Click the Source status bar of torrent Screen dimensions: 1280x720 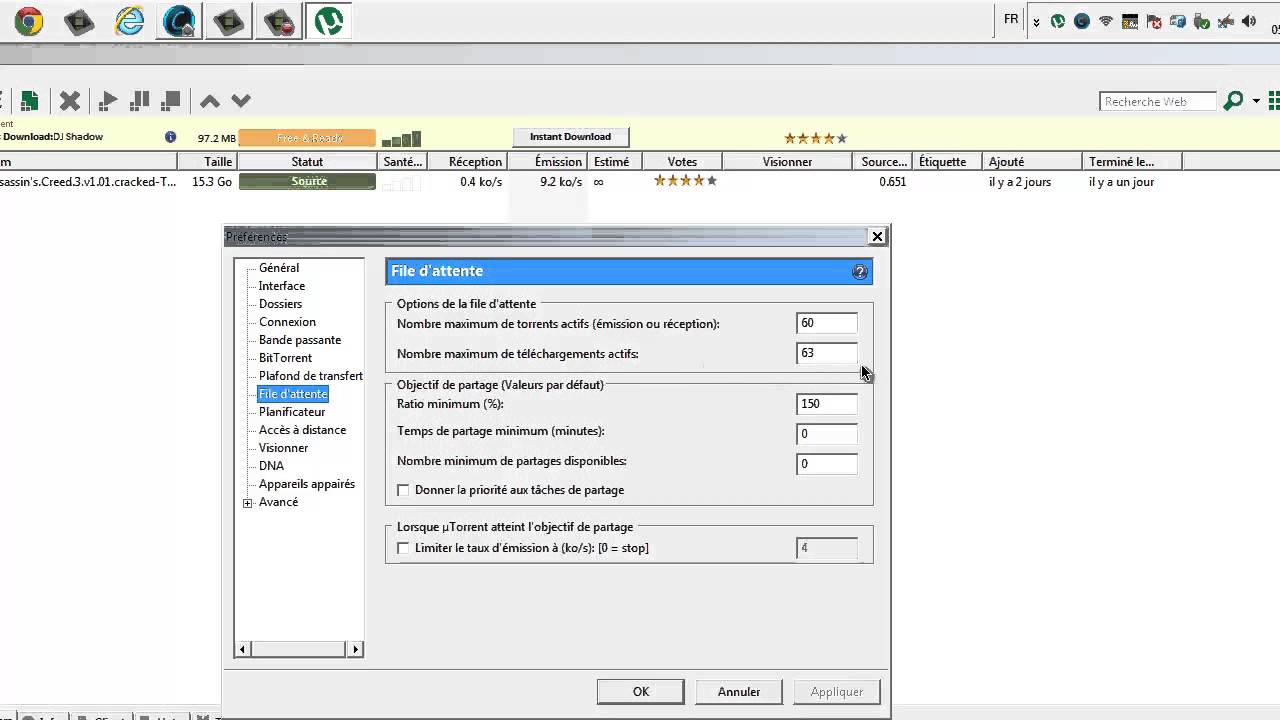308,181
